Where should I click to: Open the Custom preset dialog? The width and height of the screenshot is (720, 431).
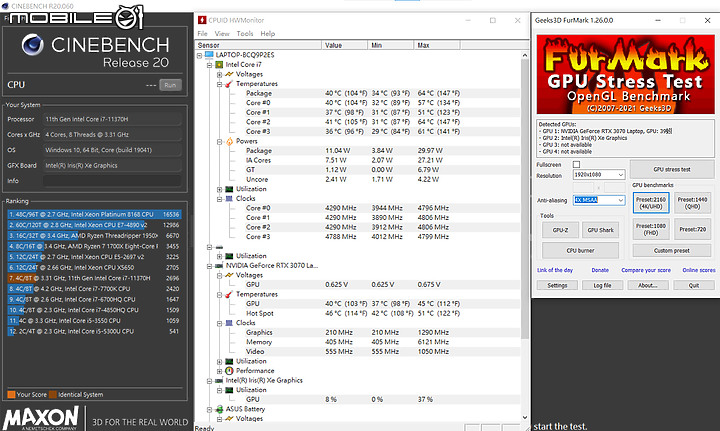click(x=672, y=251)
